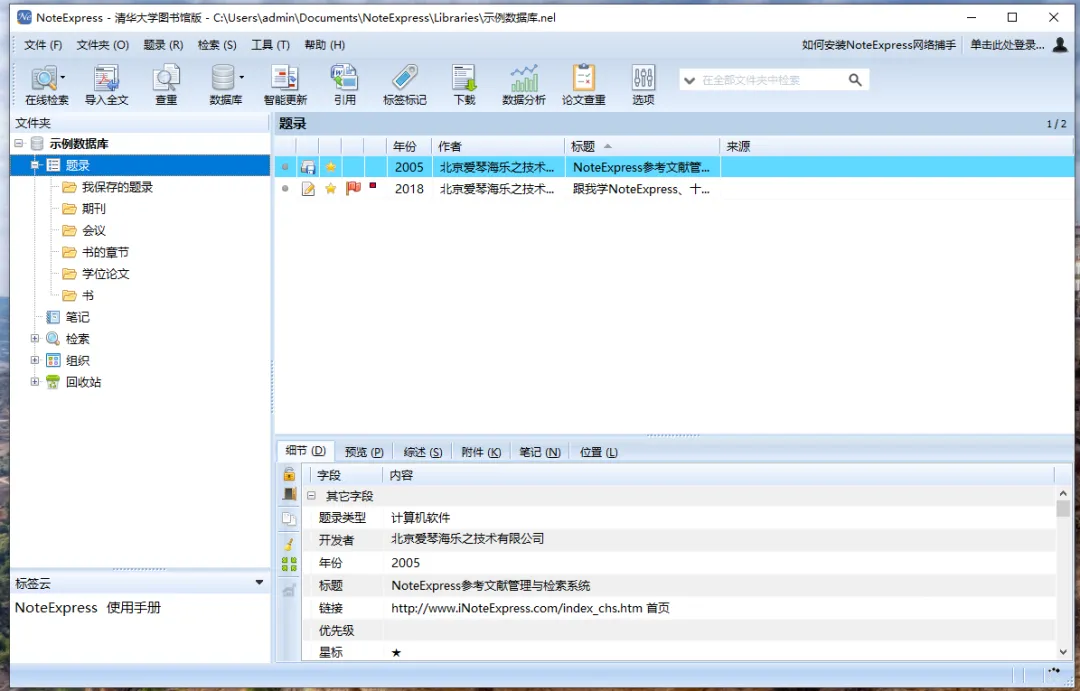Open the 工具 (T) menu
Image resolution: width=1080 pixels, height=691 pixels.
click(x=270, y=45)
